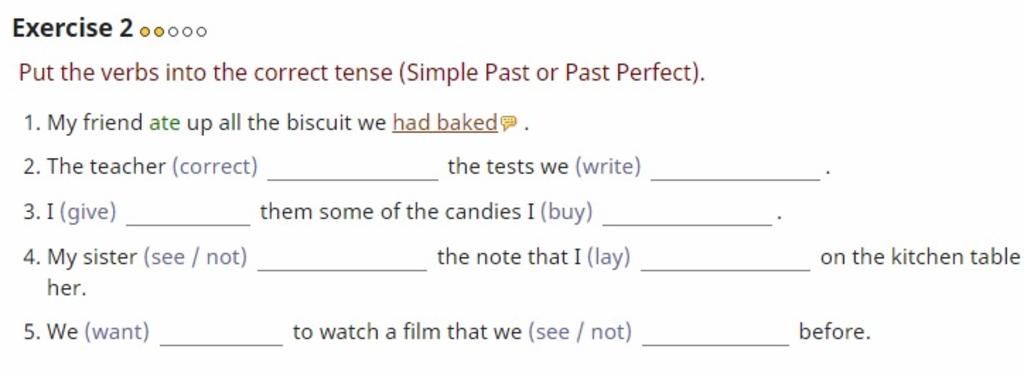
Task: Click the second filled difficulty dot
Action: click(x=158, y=31)
